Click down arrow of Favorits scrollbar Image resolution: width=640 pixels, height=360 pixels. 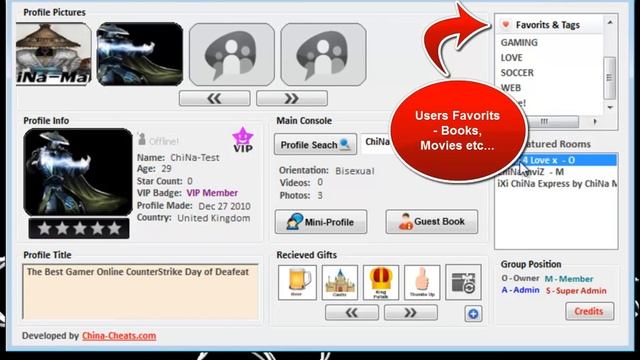tap(610, 107)
